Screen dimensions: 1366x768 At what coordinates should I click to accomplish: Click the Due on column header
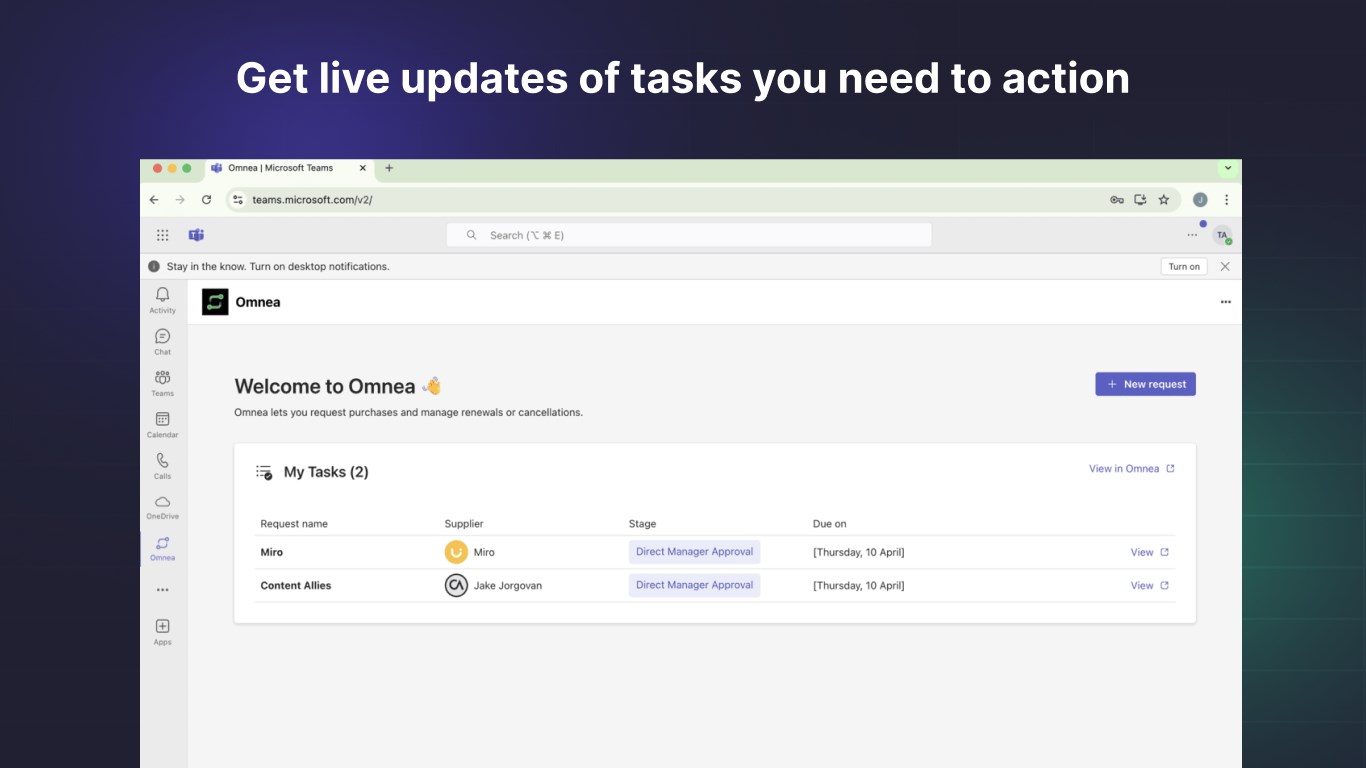(x=830, y=524)
